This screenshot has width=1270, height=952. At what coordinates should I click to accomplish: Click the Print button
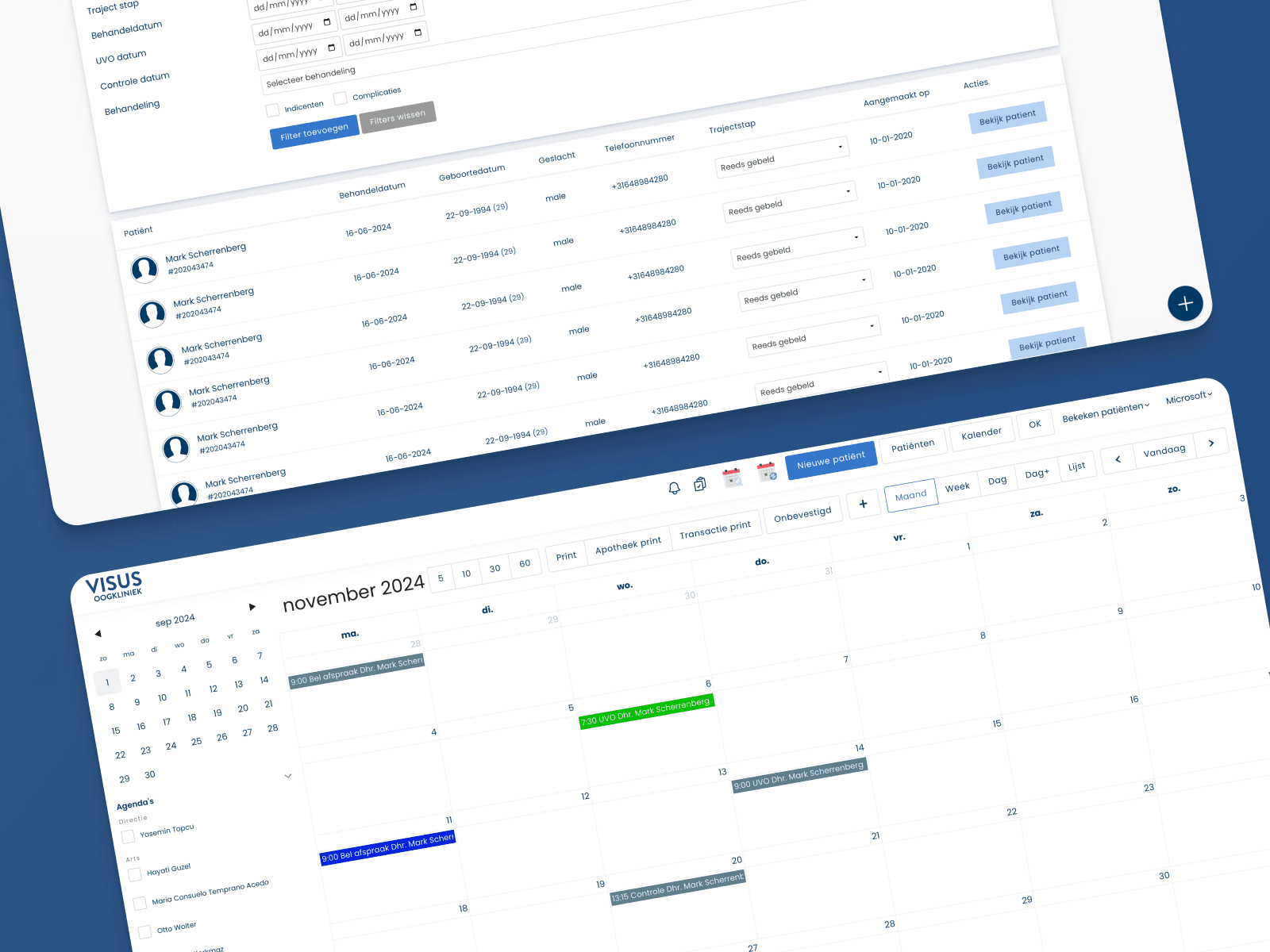[566, 556]
